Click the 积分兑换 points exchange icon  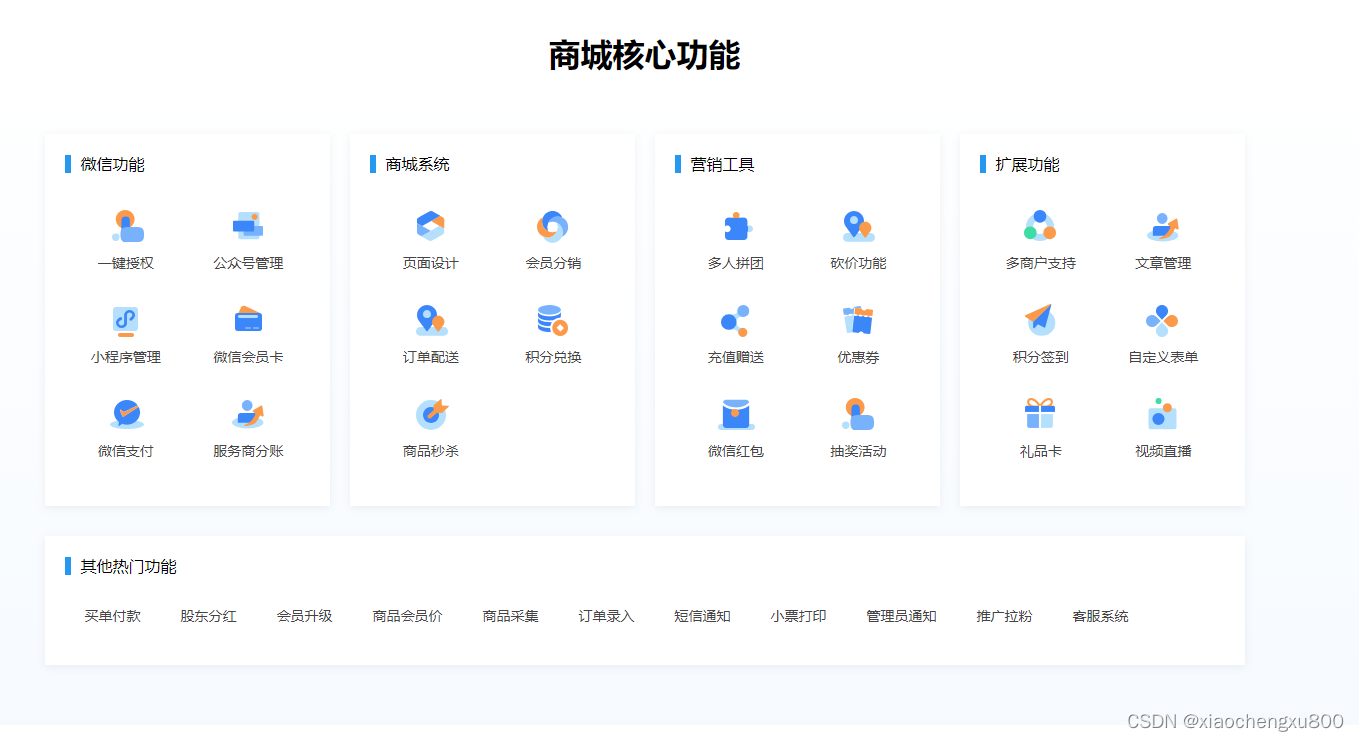pos(551,320)
